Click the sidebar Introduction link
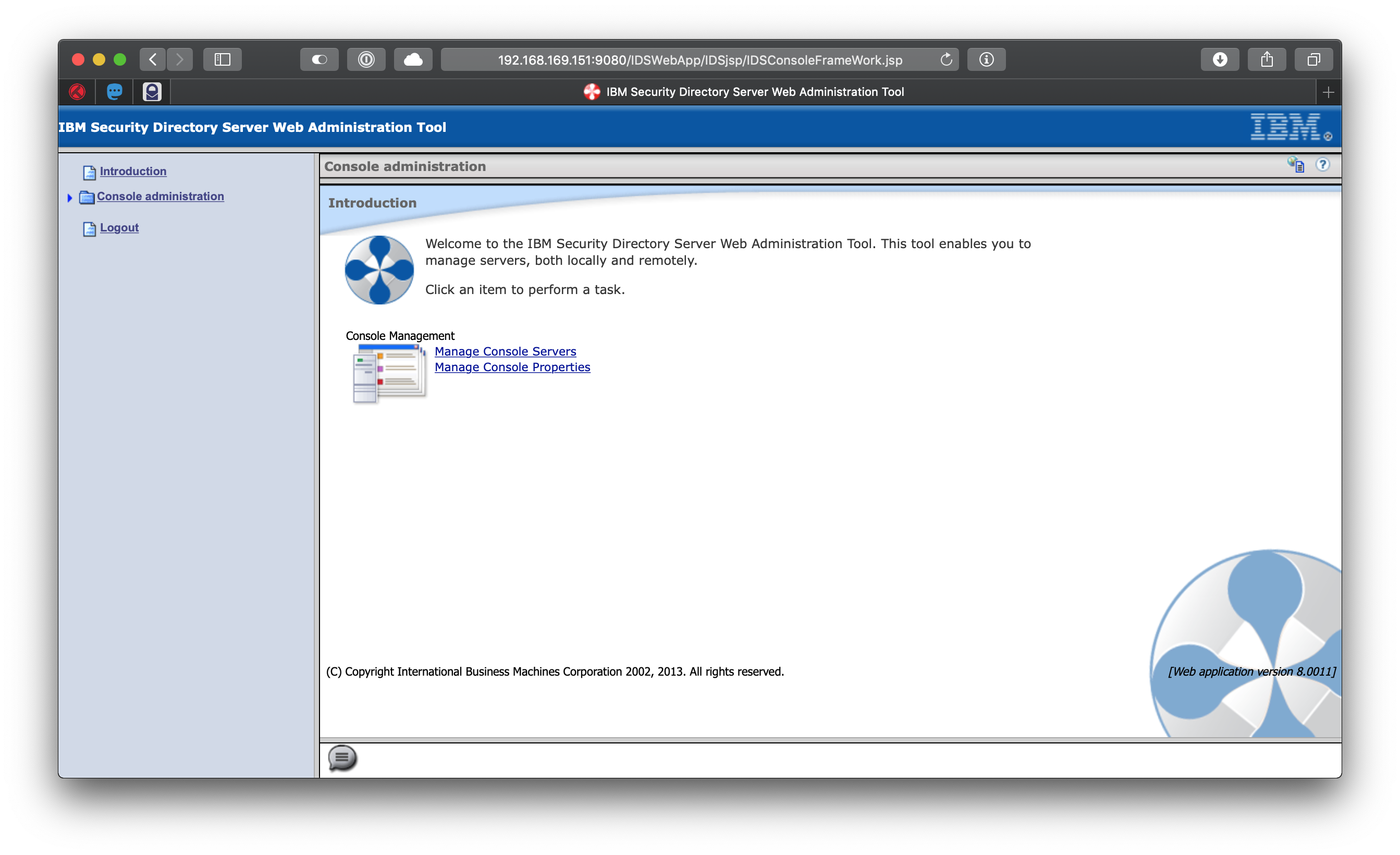The image size is (1400, 855). (x=132, y=170)
